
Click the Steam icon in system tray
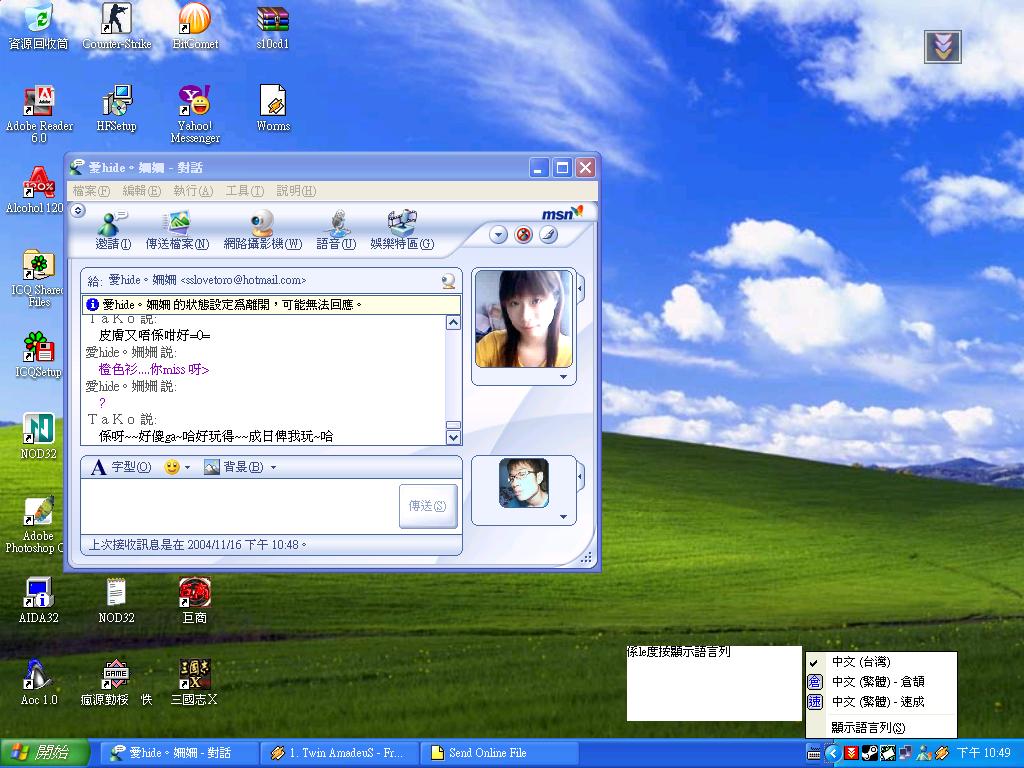coord(869,753)
